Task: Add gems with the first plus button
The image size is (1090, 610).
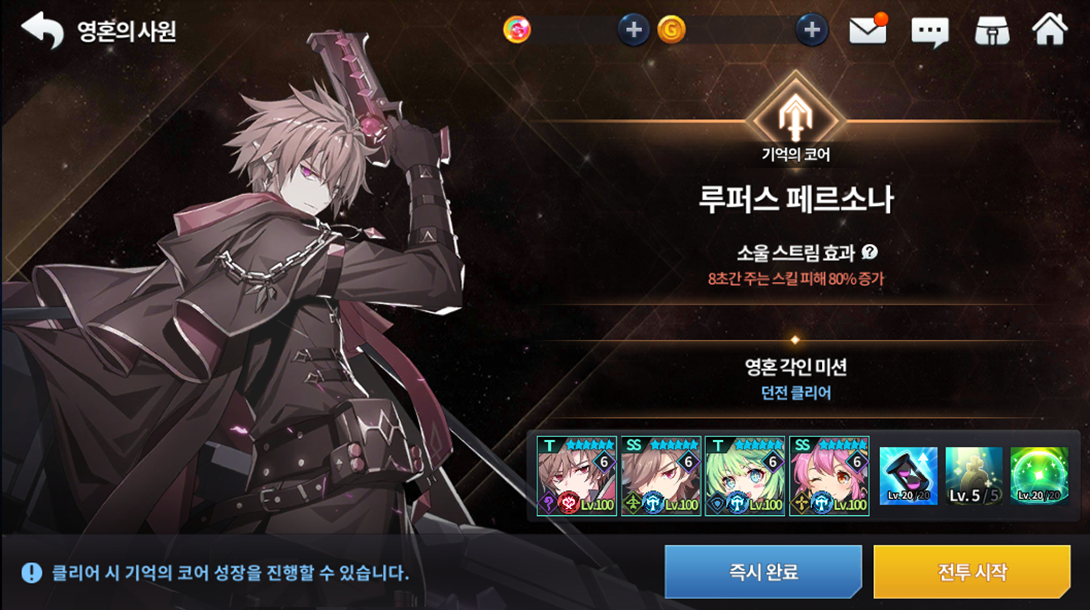Action: [x=633, y=30]
